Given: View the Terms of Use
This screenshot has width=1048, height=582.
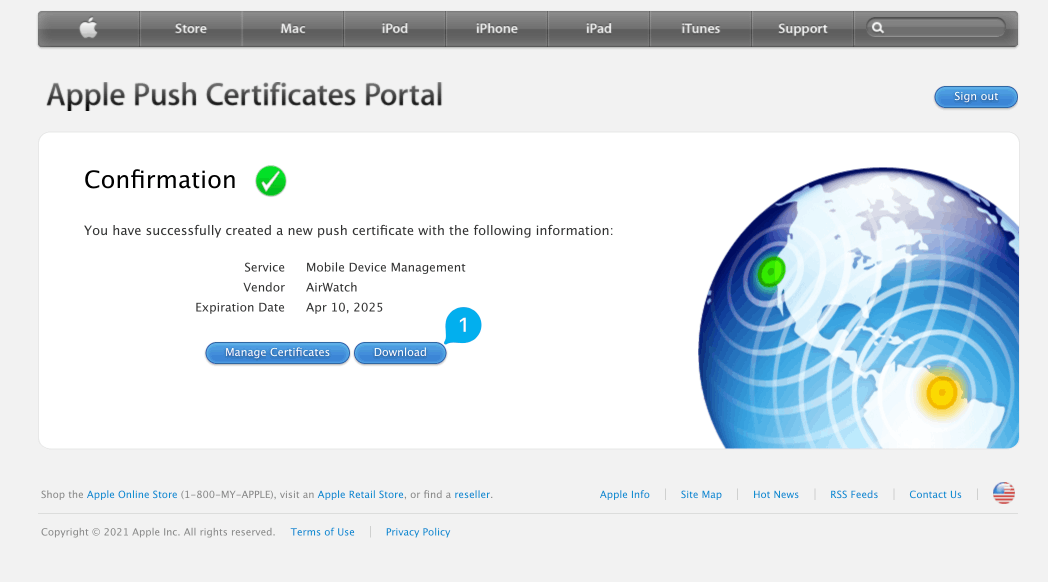Looking at the screenshot, I should tap(322, 532).
